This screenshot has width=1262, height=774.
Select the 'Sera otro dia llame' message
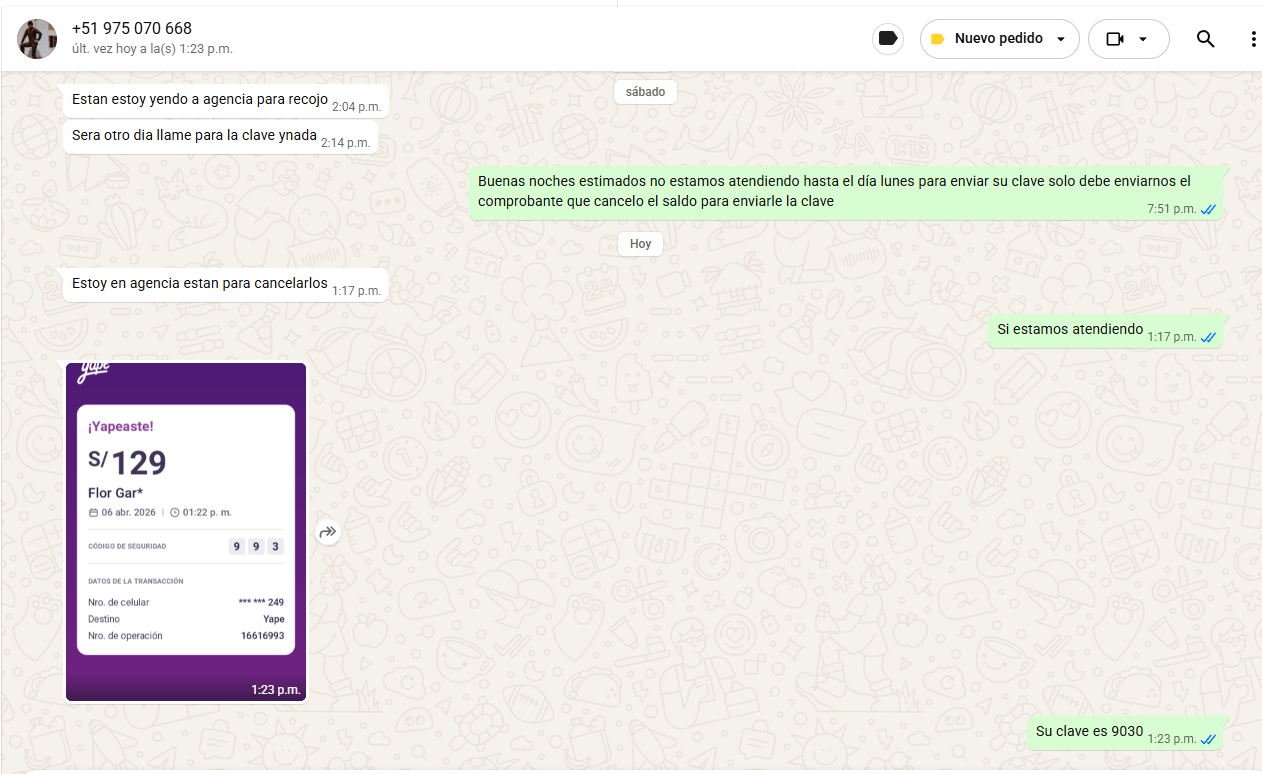point(194,135)
